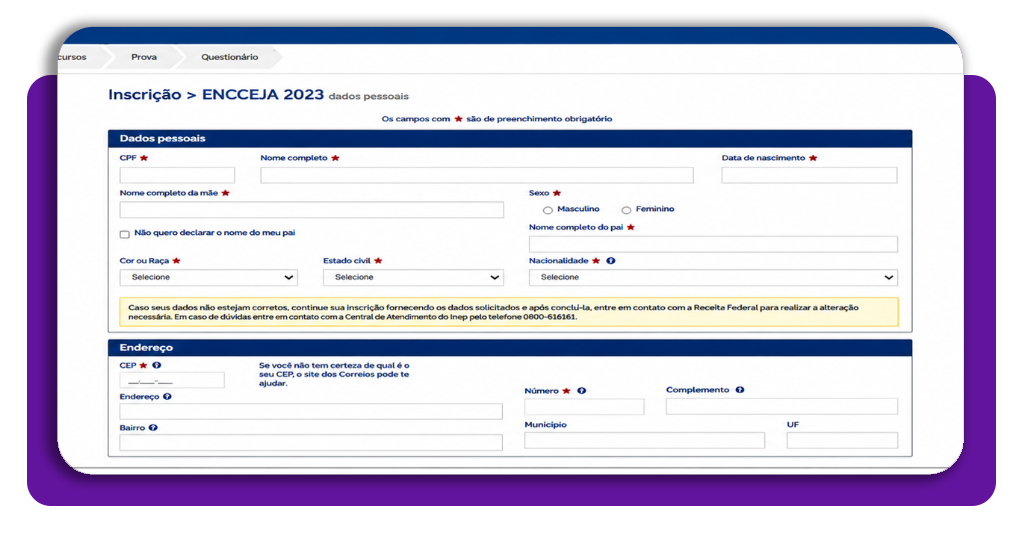Switch to the Questionário step tab
Screen dimensions: 1024x536
tap(229, 57)
